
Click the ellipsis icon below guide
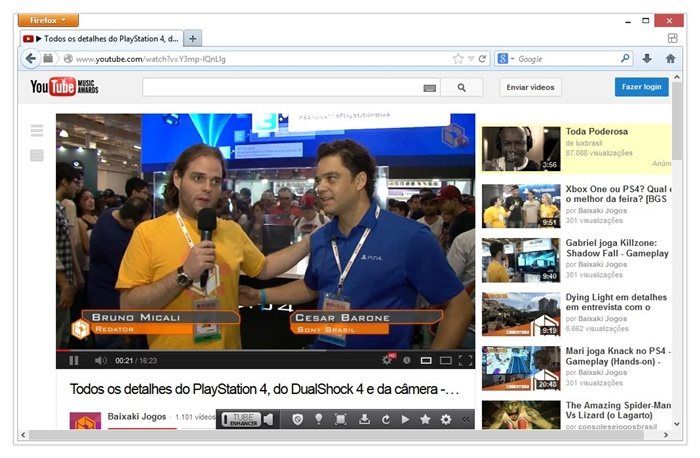point(37,155)
